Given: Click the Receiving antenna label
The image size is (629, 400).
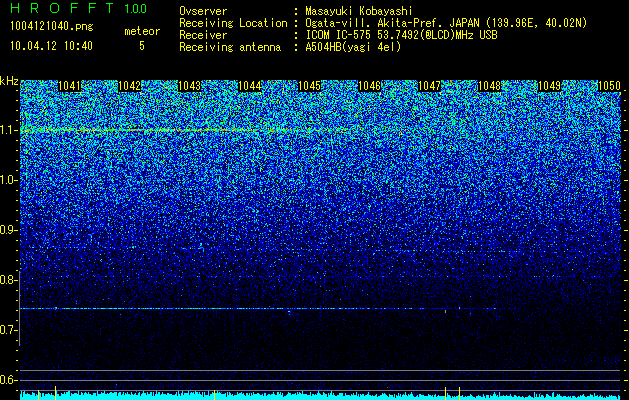Looking at the screenshot, I should [230, 47].
